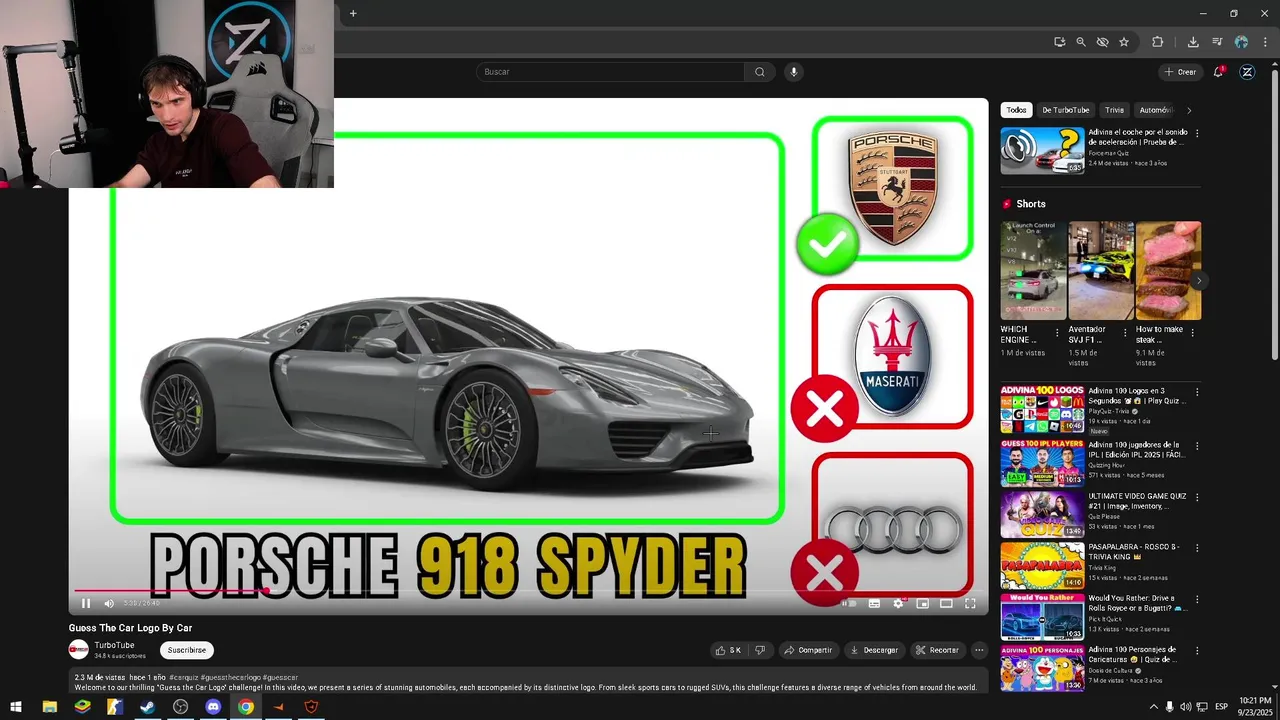The height and width of the screenshot is (720, 1280).
Task: Select the Todos filter chip
Action: pos(1016,110)
